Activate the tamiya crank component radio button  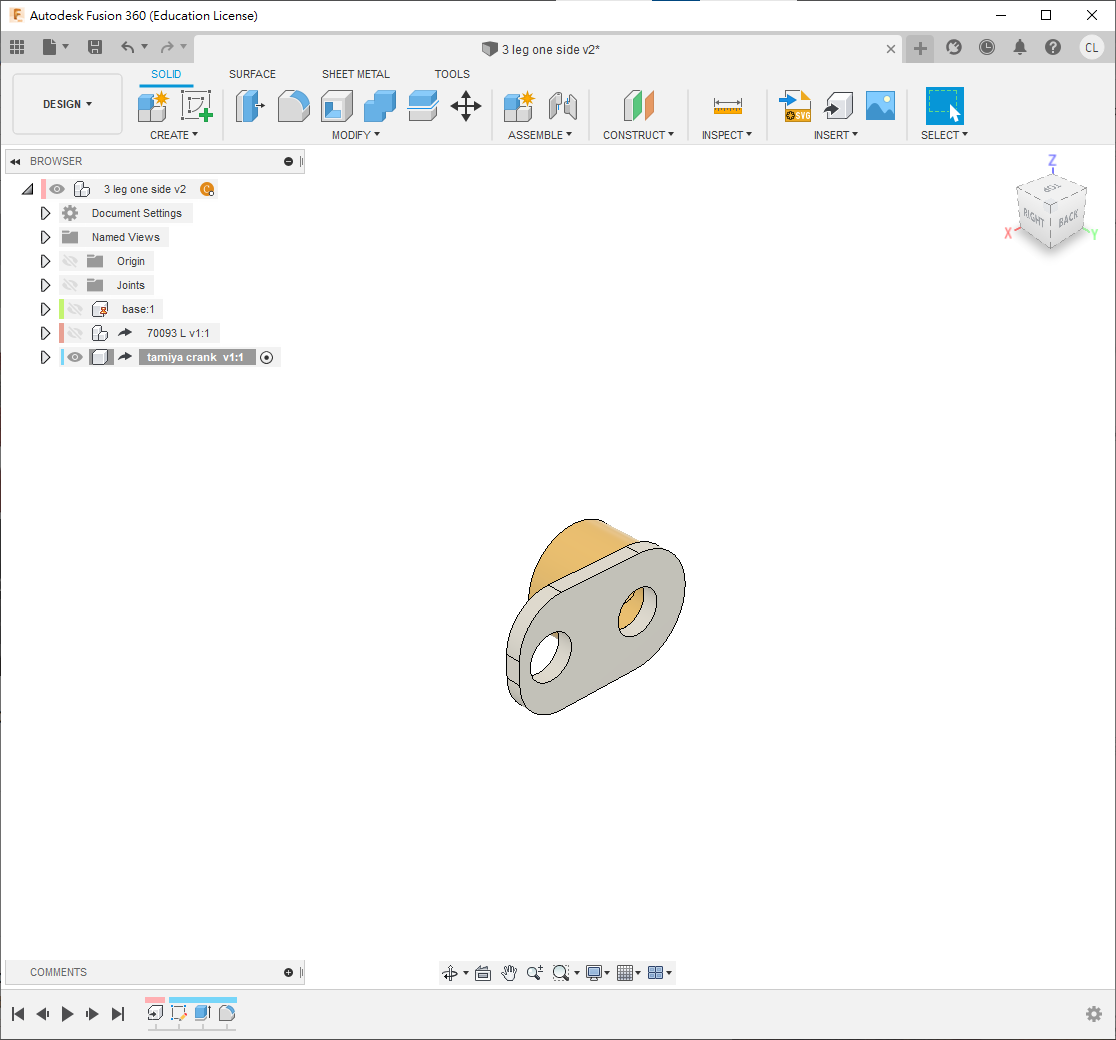click(x=266, y=357)
